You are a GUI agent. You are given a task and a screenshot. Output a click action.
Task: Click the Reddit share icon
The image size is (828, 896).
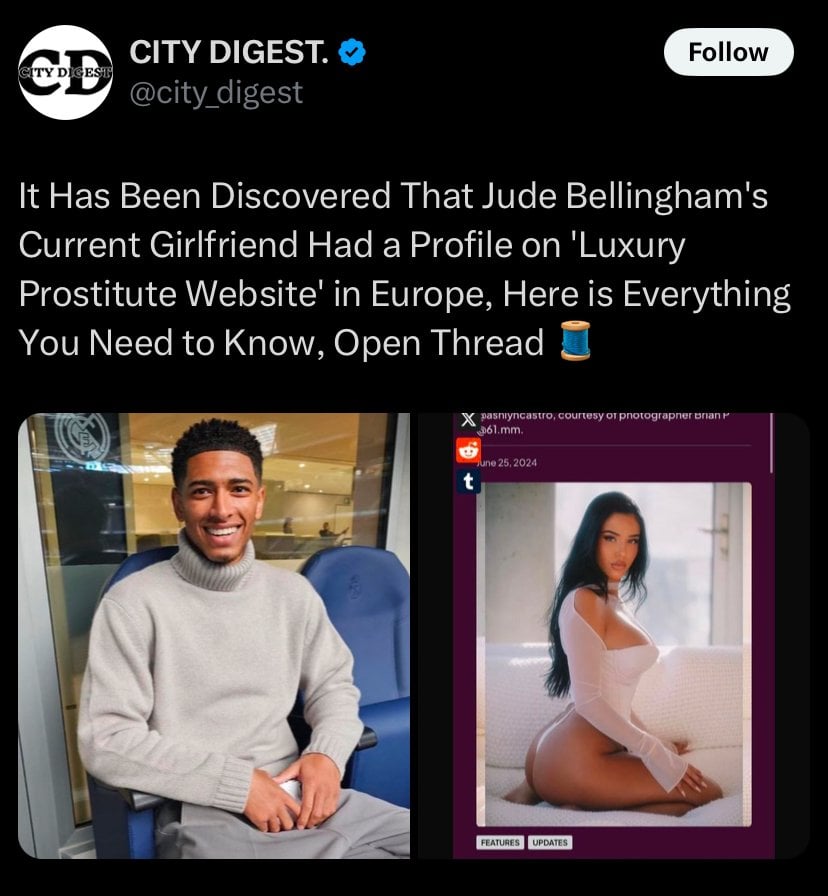(x=468, y=451)
